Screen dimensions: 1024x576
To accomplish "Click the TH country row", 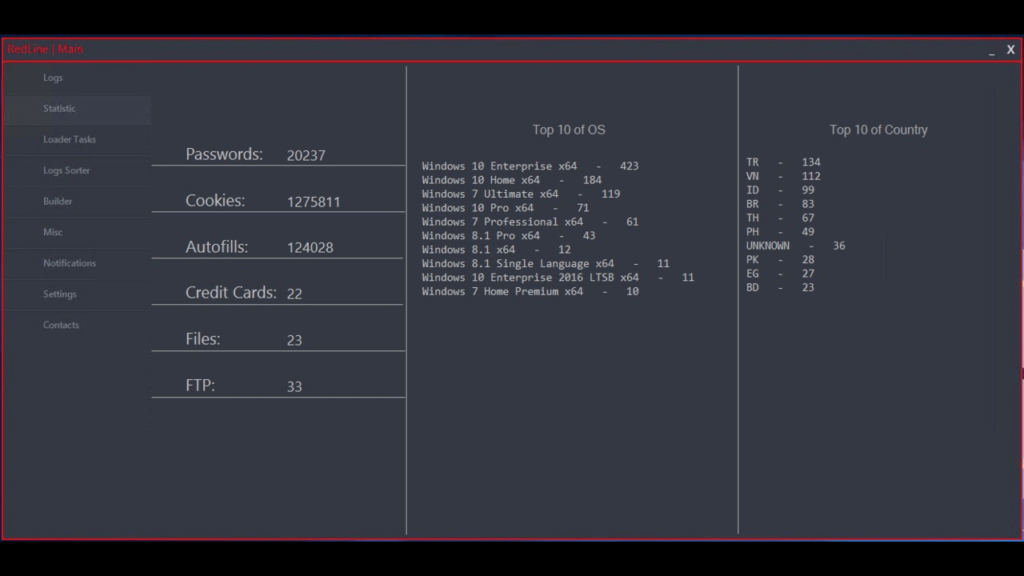I will point(780,218).
